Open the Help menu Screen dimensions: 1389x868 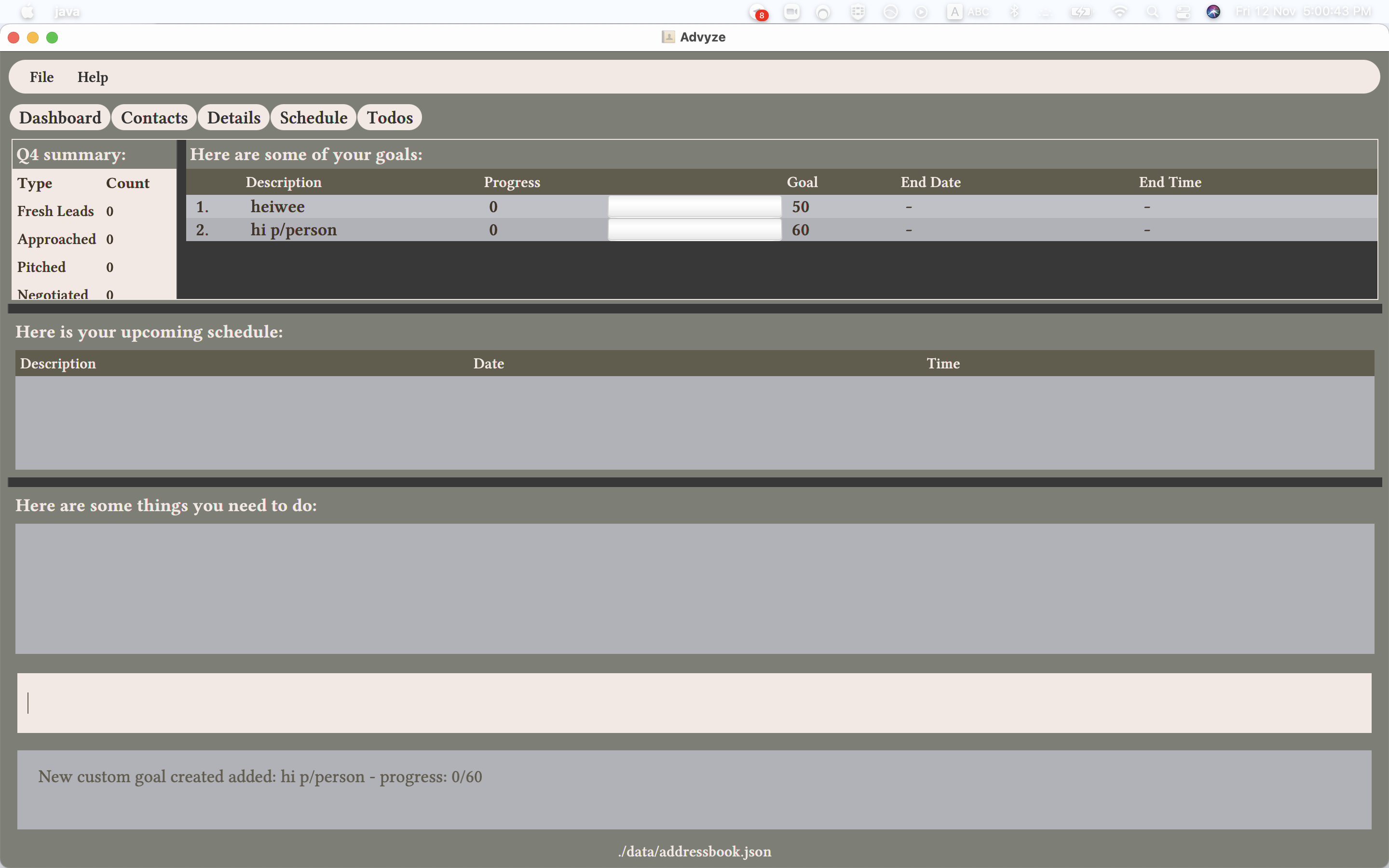[93, 77]
